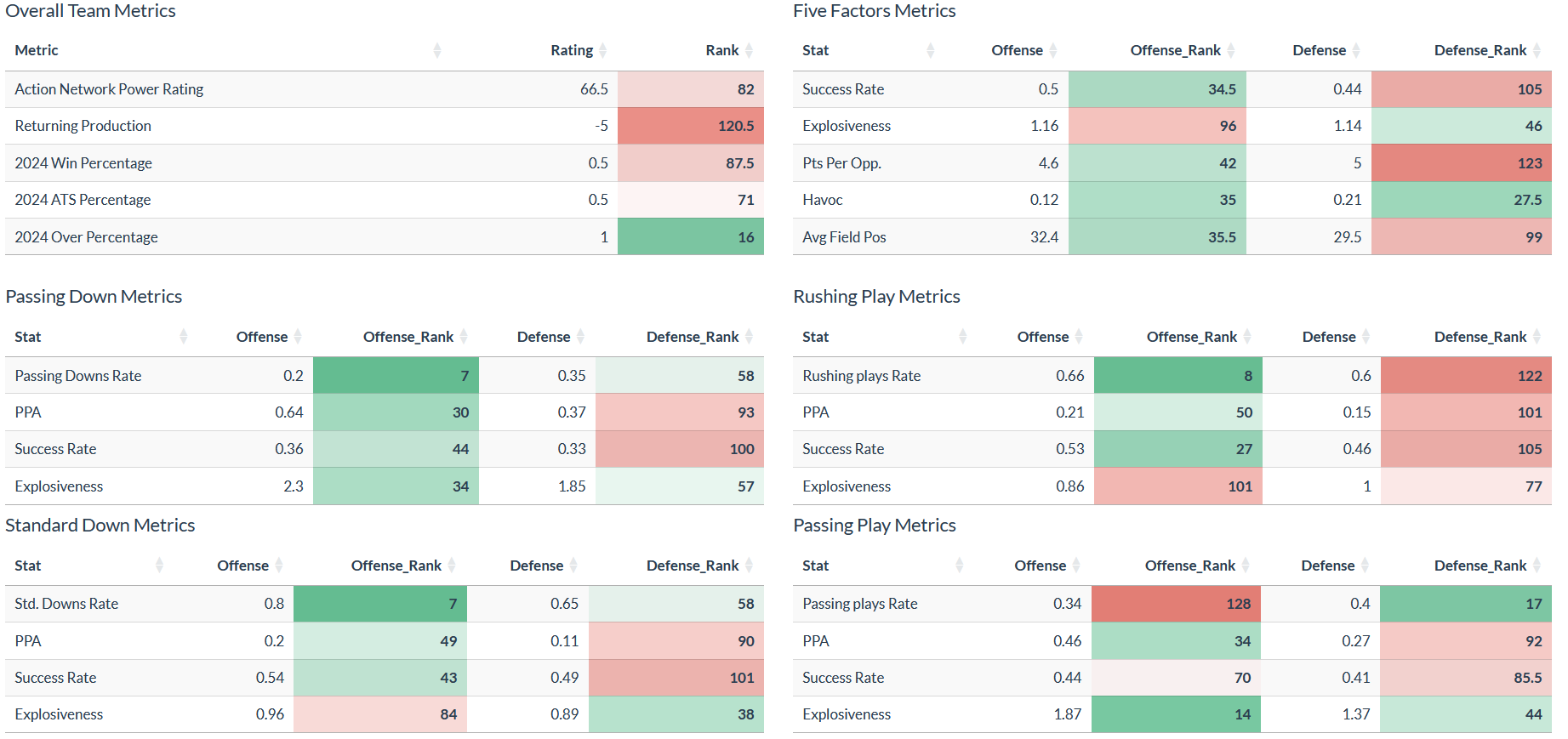Viewport: 1568px width, 739px height.
Task: Click the Rushing plays Rate row label
Action: (861, 376)
